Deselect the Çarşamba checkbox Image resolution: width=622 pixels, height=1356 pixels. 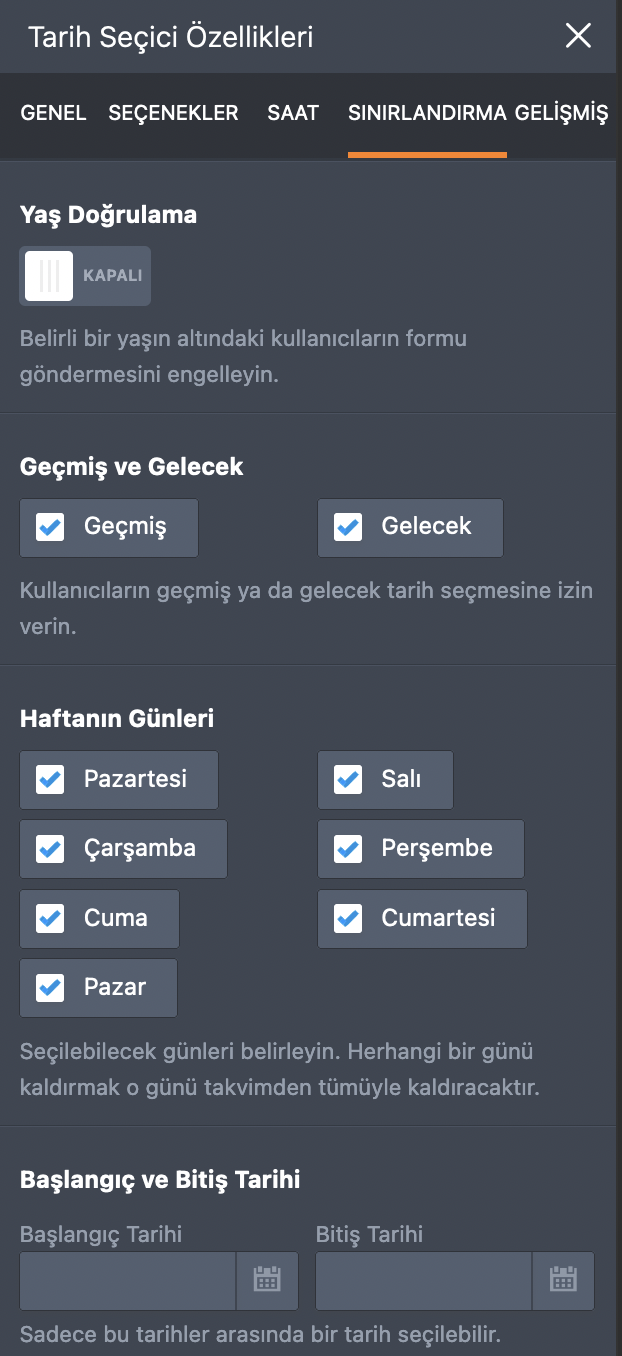pos(50,849)
